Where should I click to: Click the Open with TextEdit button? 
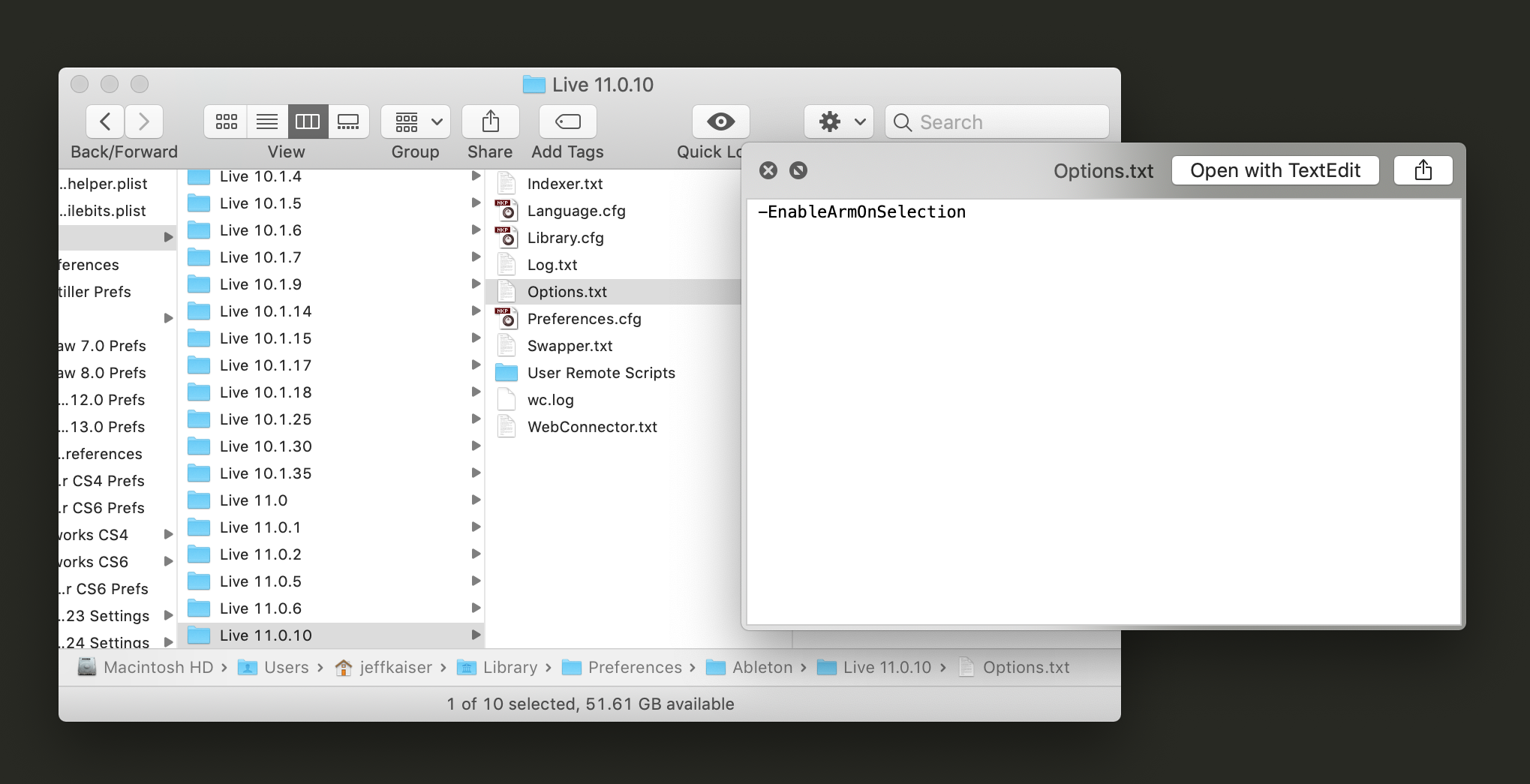1276,170
